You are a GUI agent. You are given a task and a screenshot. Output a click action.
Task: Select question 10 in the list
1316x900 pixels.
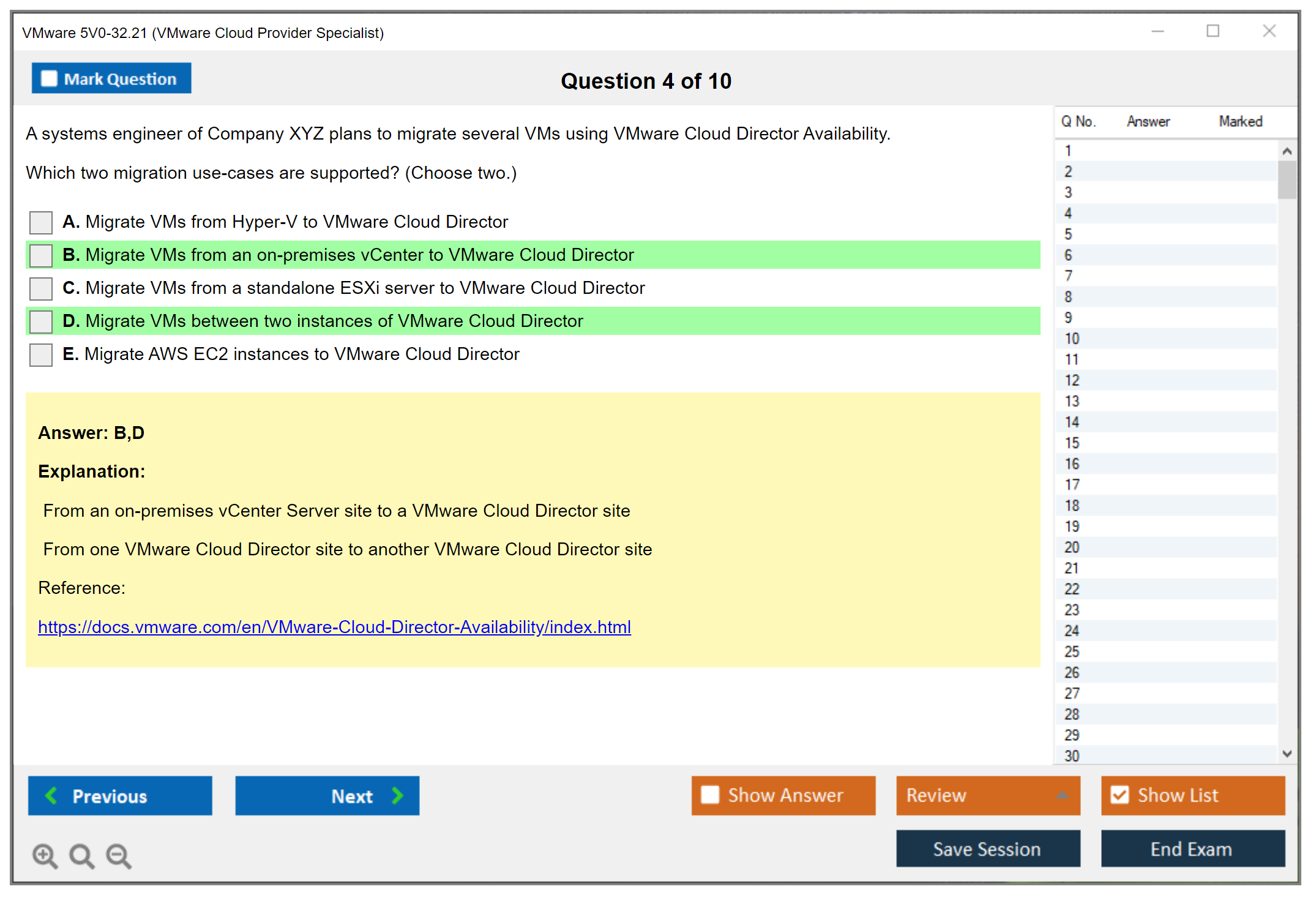point(1072,339)
